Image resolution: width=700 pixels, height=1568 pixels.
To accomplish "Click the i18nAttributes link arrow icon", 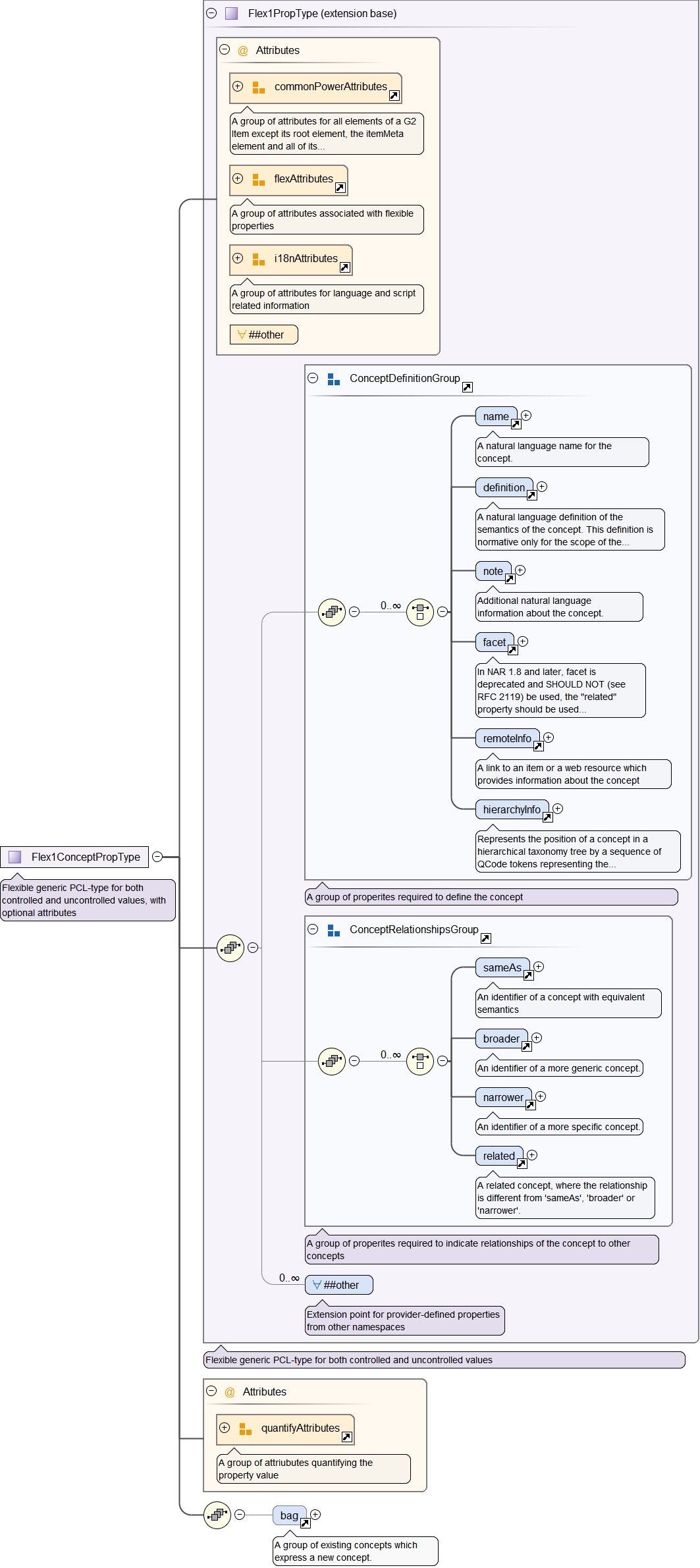I will point(344,267).
